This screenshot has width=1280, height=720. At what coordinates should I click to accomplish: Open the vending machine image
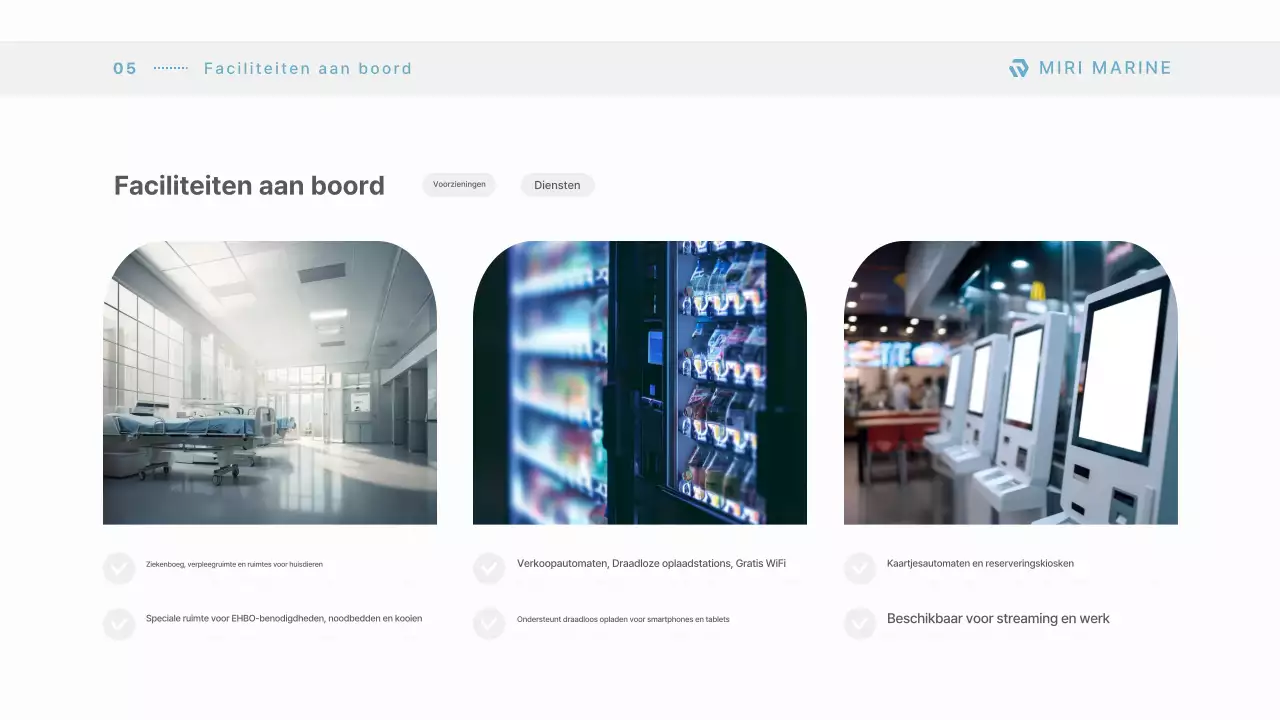[x=639, y=381]
